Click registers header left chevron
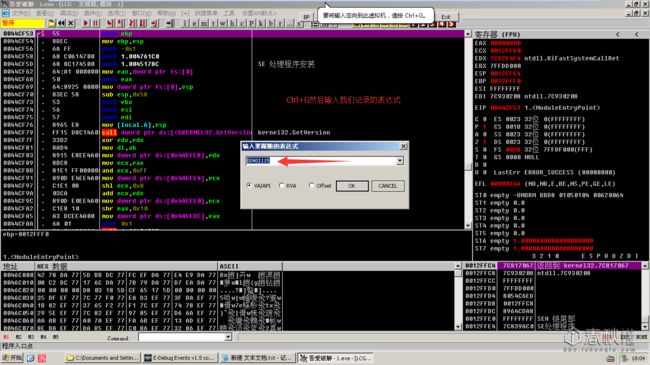650x365 pixels. [618, 34]
